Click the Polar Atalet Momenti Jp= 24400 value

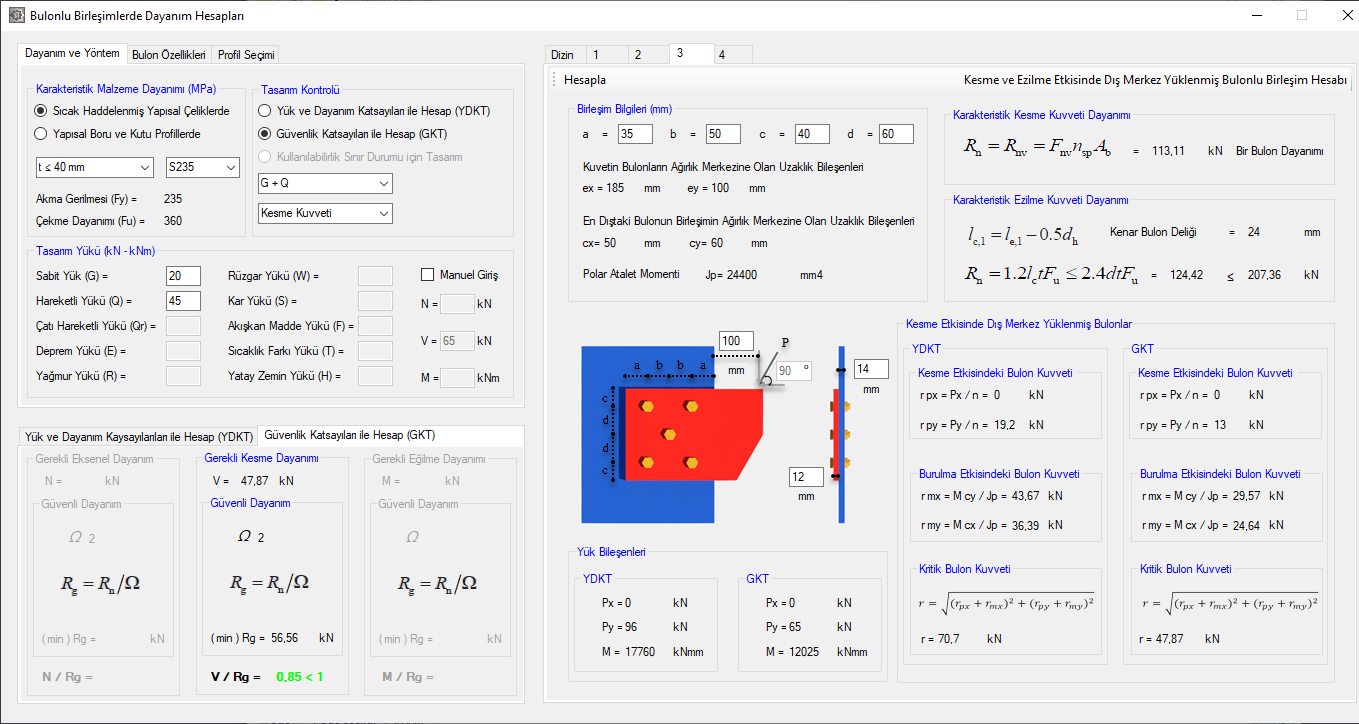732,274
